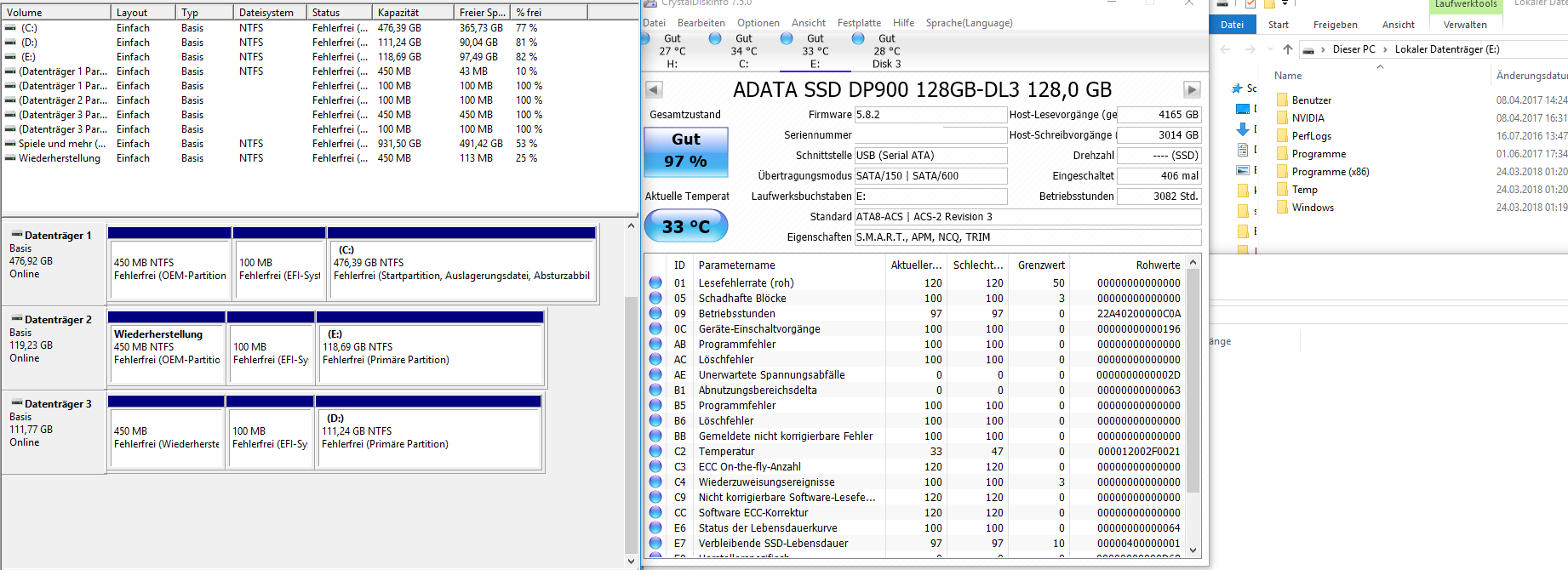Go back in File Explorer
The image size is (1568, 570).
coord(1225,49)
